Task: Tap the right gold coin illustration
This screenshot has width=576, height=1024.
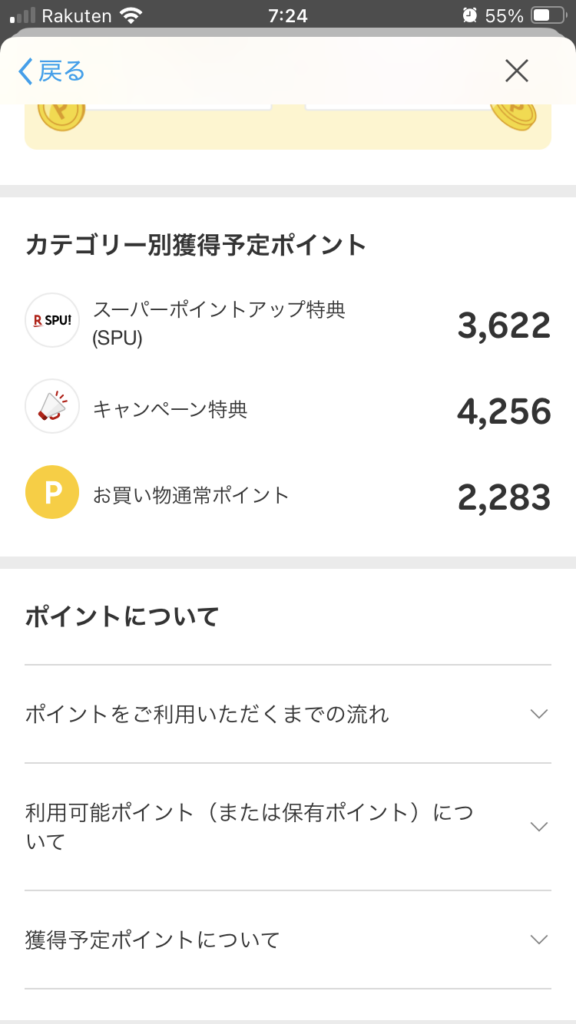Action: coord(513,117)
